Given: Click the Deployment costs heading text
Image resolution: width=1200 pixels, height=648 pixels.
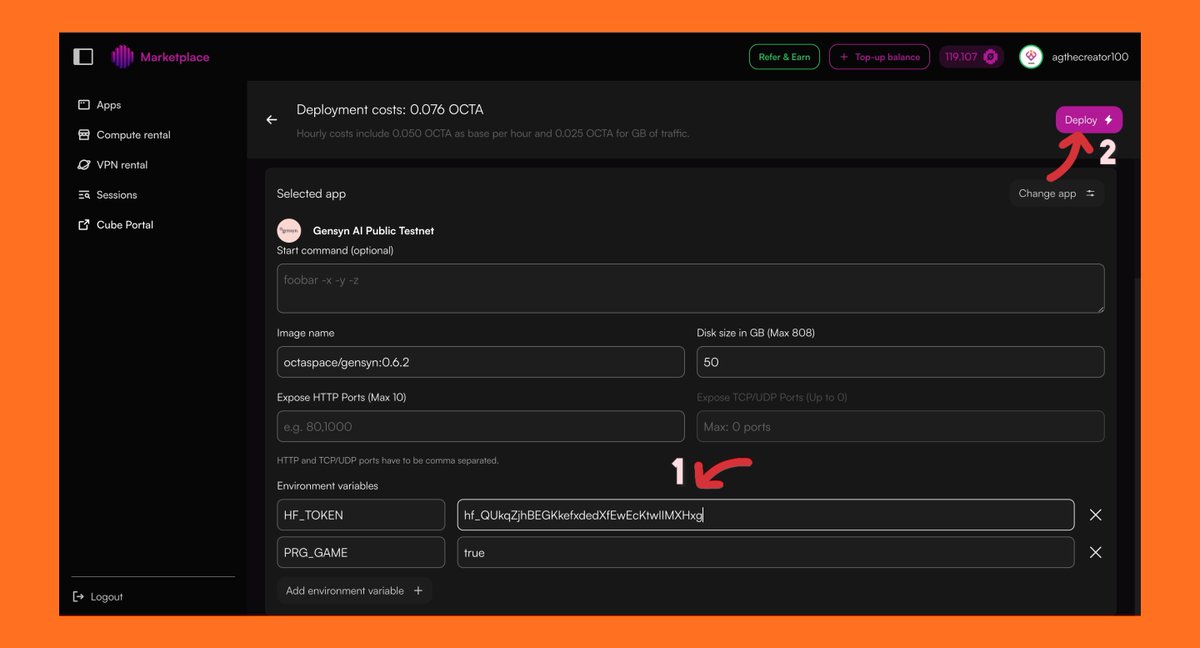Looking at the screenshot, I should tap(390, 109).
